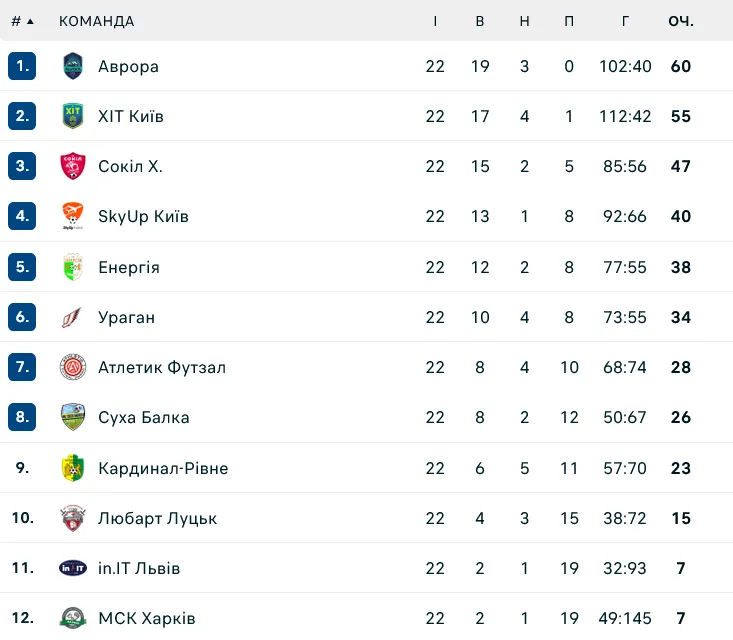Screen dimensions: 733x640
Task: Select the Суха Балка crest
Action: [x=73, y=417]
